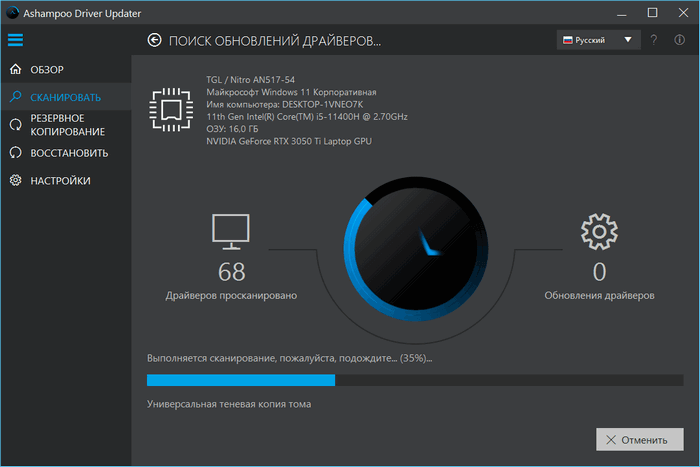Click the computer name DESKTOP-1VNEO7K line
The width and height of the screenshot is (700, 467).
(x=284, y=104)
